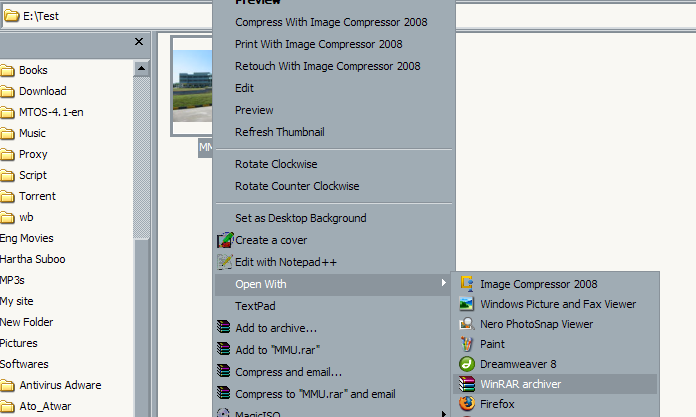The height and width of the screenshot is (417, 696).
Task: Open the Open With menu entry
Action: (333, 284)
